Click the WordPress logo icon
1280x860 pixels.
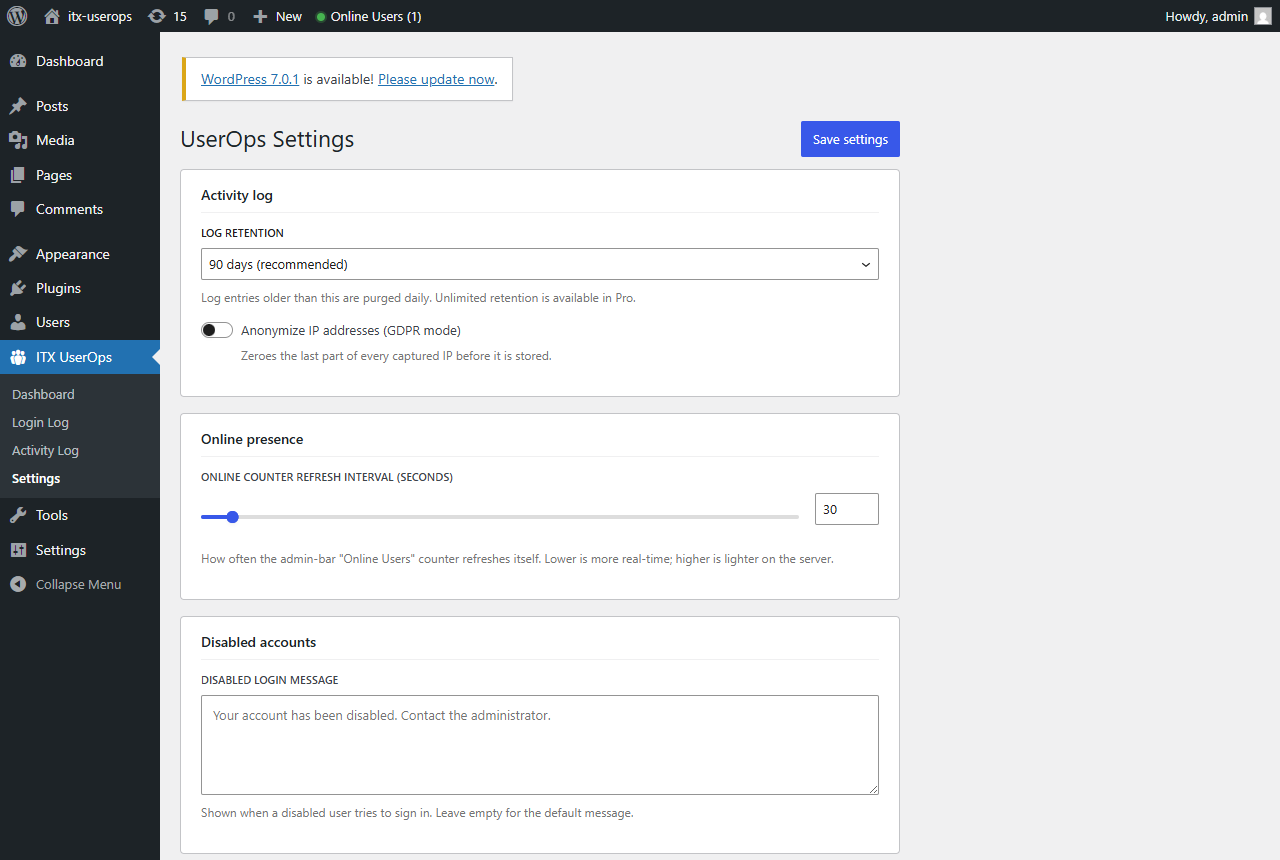click(x=17, y=16)
